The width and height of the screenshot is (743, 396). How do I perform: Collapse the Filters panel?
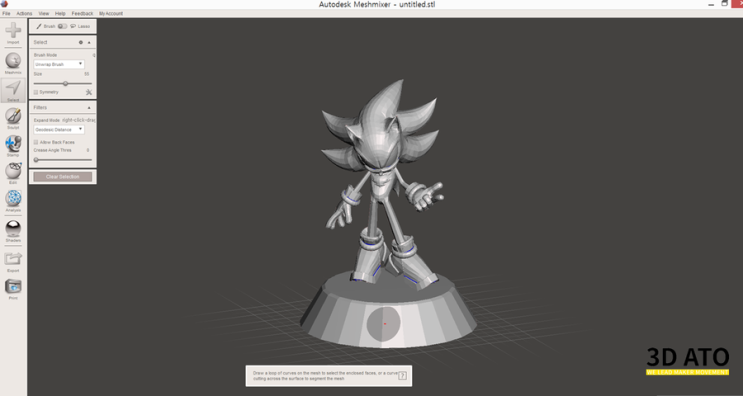coord(89,108)
